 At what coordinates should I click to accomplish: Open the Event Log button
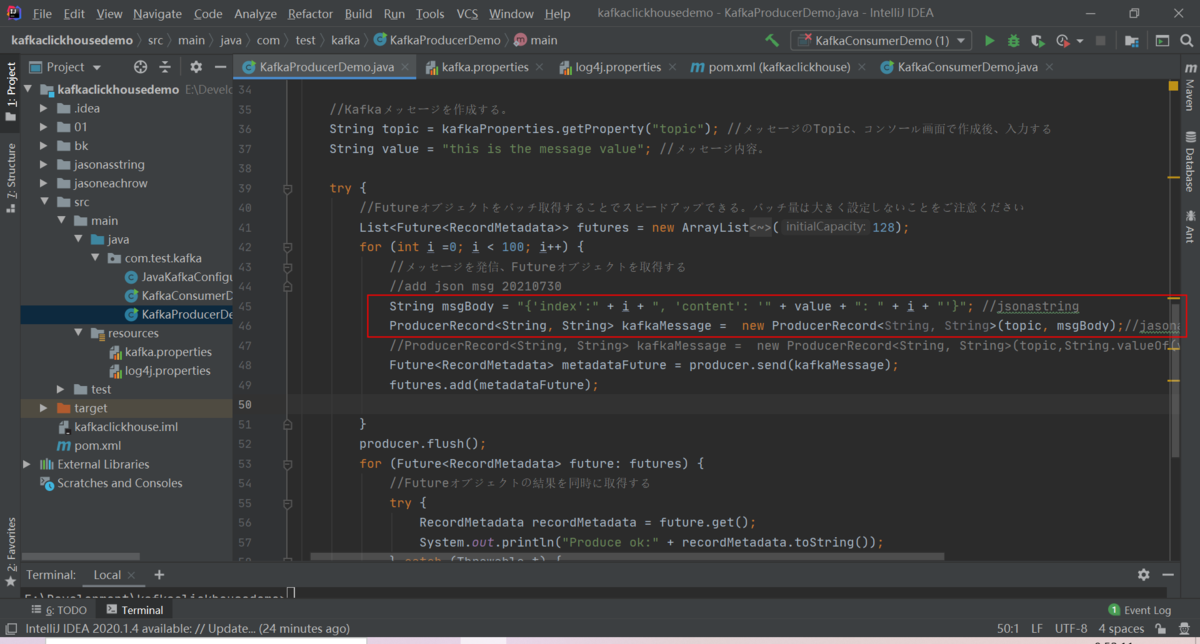[x=1139, y=610]
